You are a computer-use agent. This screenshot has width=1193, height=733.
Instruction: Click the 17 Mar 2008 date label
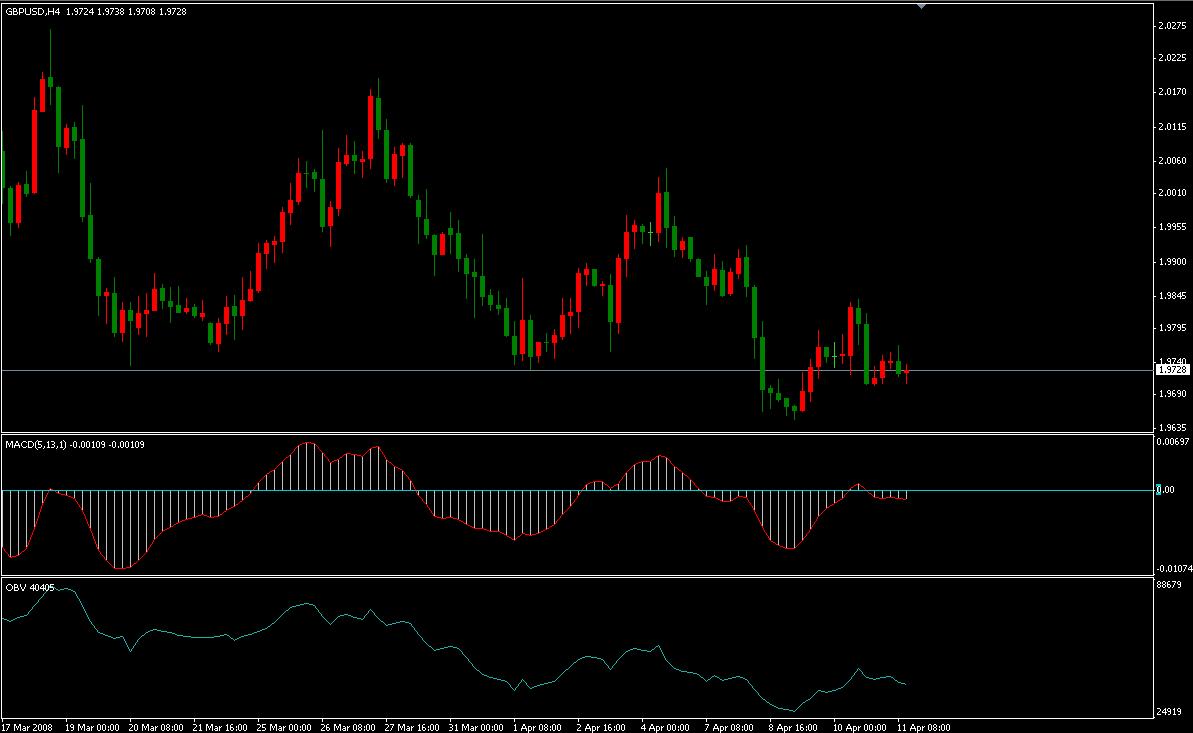27,728
